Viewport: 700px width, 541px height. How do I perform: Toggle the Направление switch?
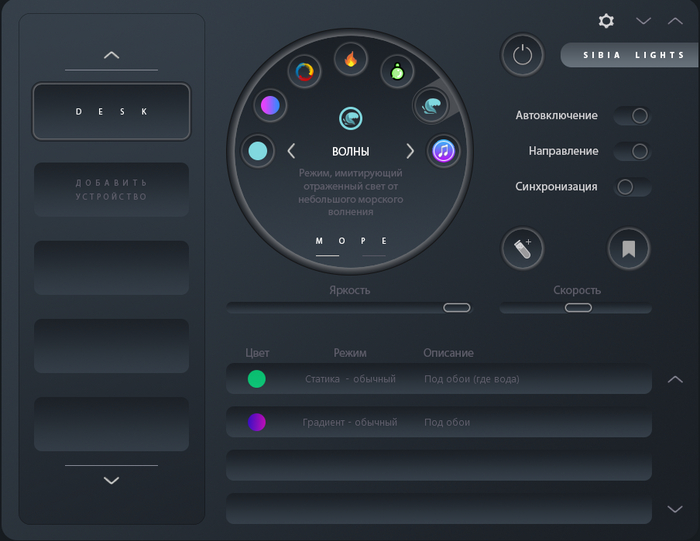point(632,151)
